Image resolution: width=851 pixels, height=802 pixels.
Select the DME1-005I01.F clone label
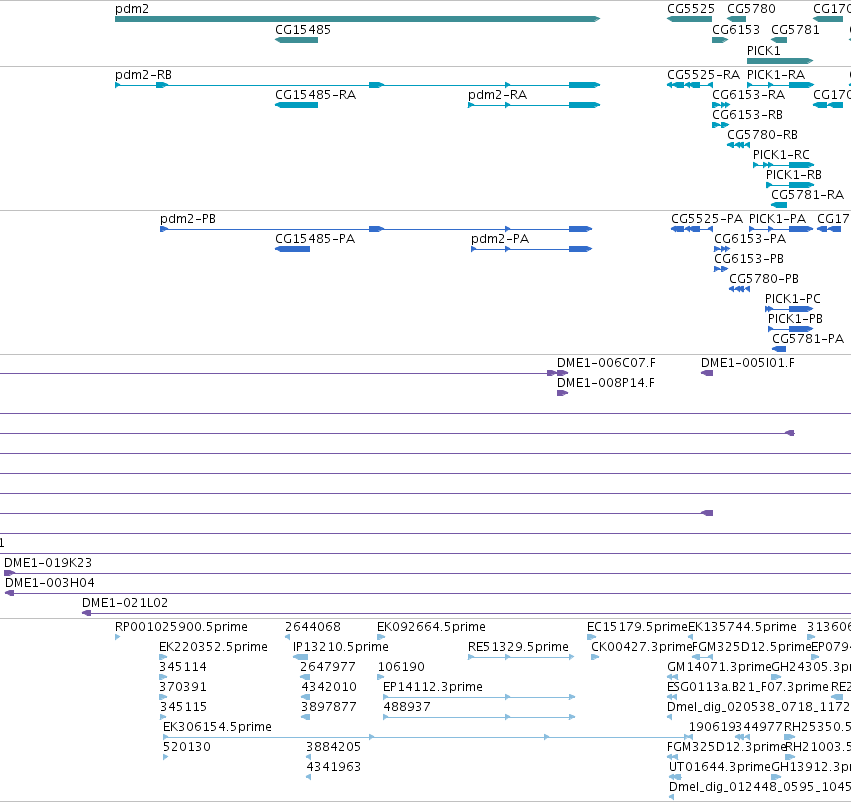[748, 362]
